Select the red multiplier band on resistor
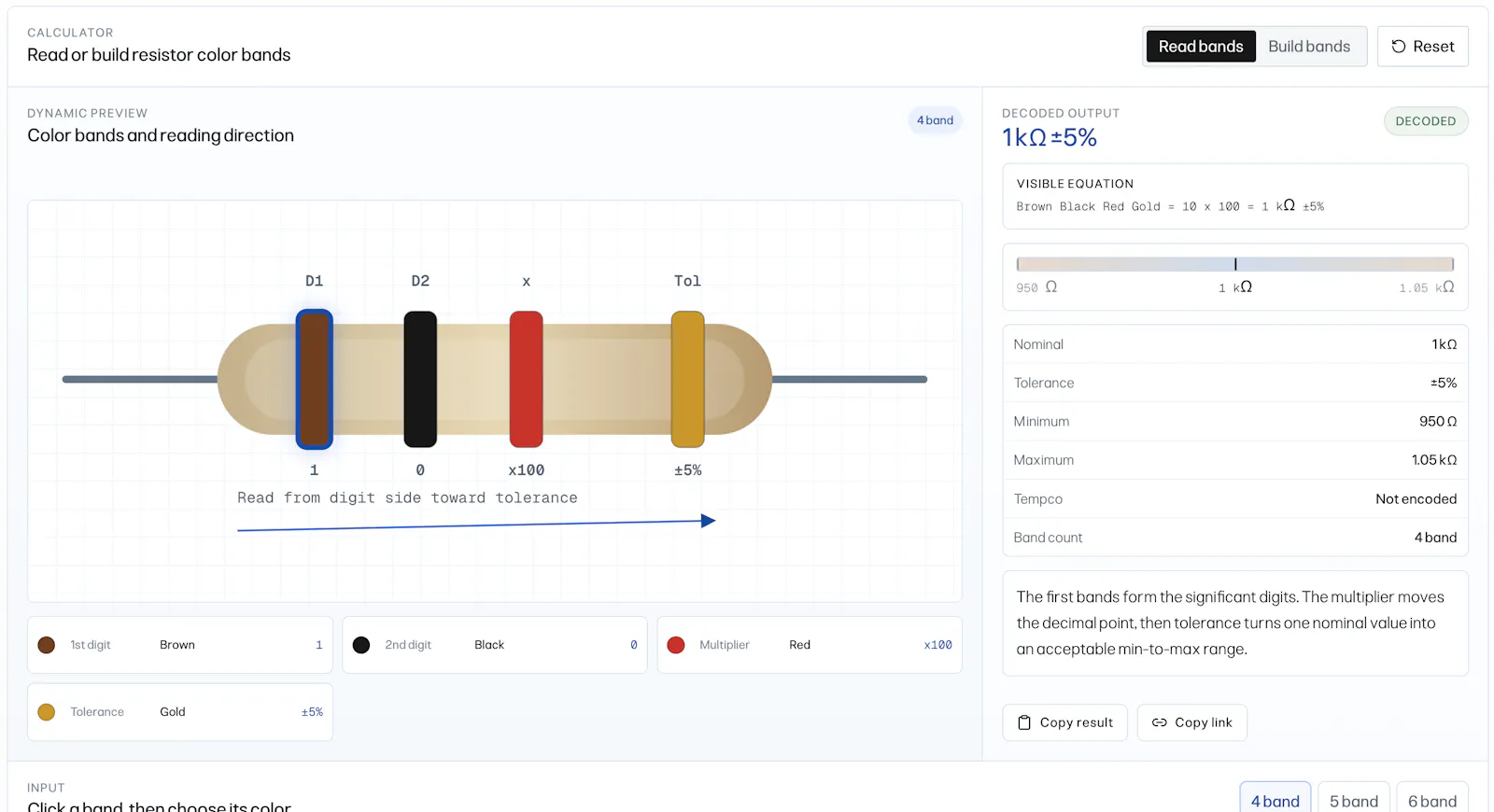The width and height of the screenshot is (1494, 812). click(x=526, y=379)
